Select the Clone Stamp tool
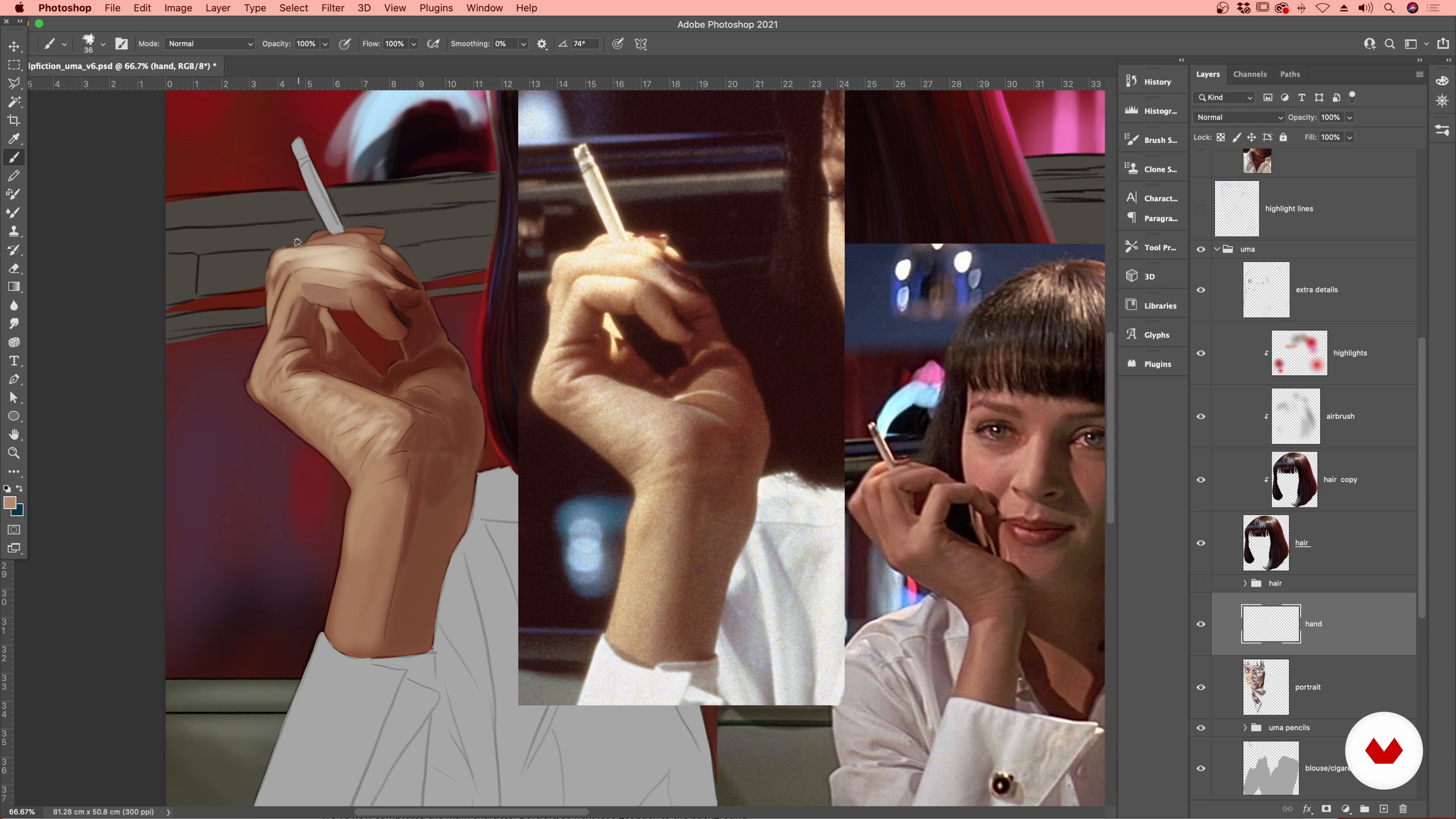Viewport: 1456px width, 819px height. (14, 231)
